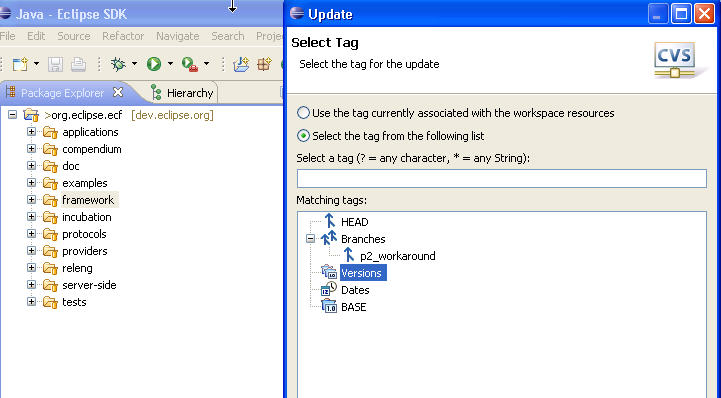Click the New wizard toolbar icon
Screen dimensions: 721x398
coord(20,64)
